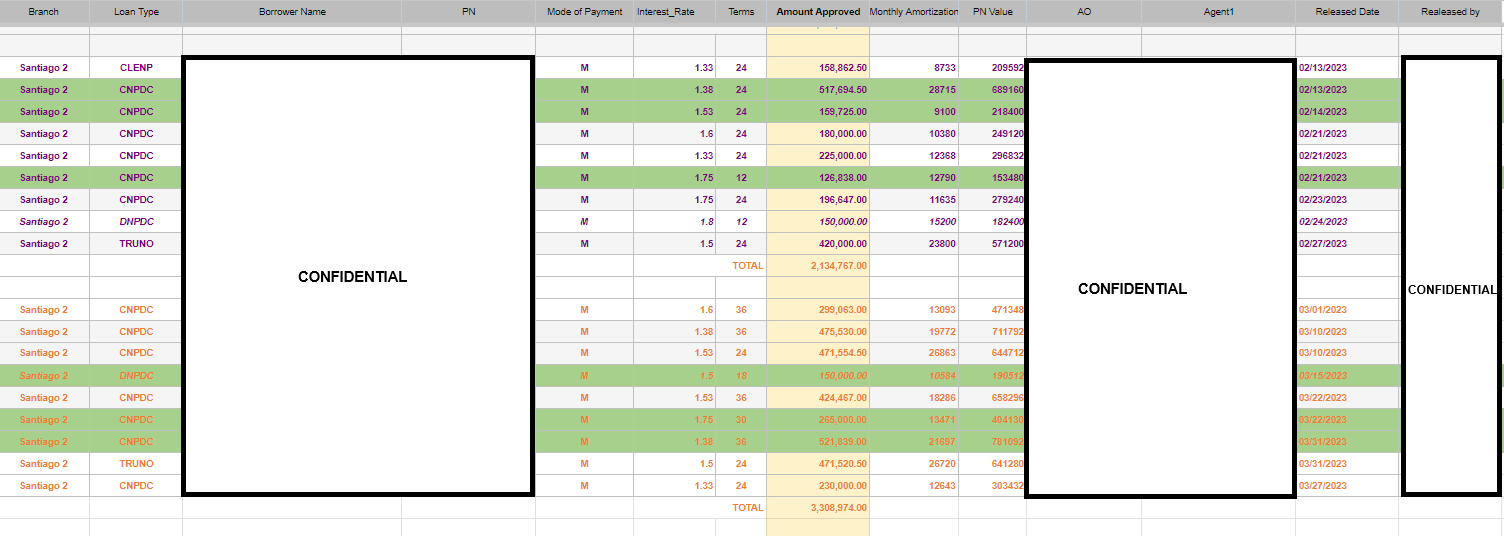Viewport: 1504px width, 558px height.
Task: Select released date 03/15/2023
Action: click(x=1347, y=376)
